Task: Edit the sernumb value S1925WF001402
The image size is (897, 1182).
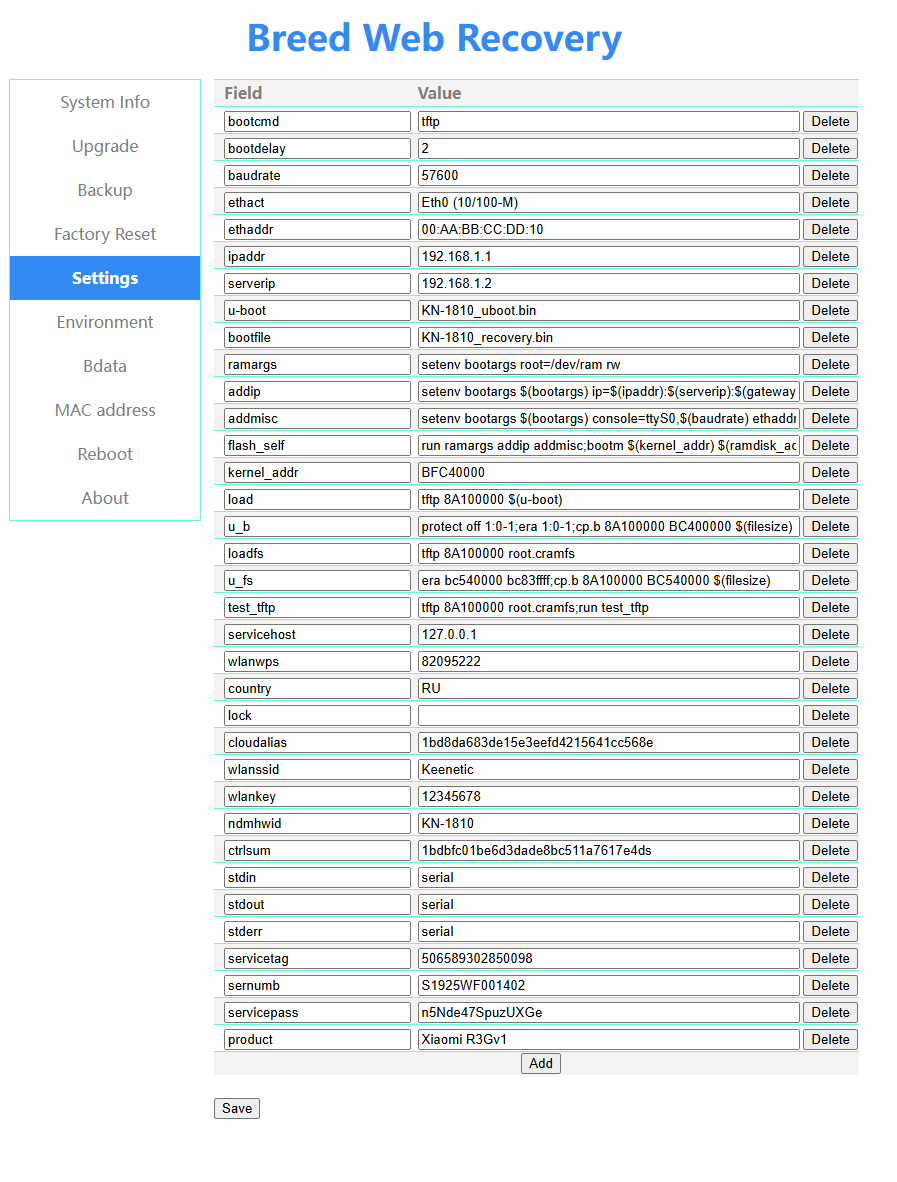Action: [608, 985]
